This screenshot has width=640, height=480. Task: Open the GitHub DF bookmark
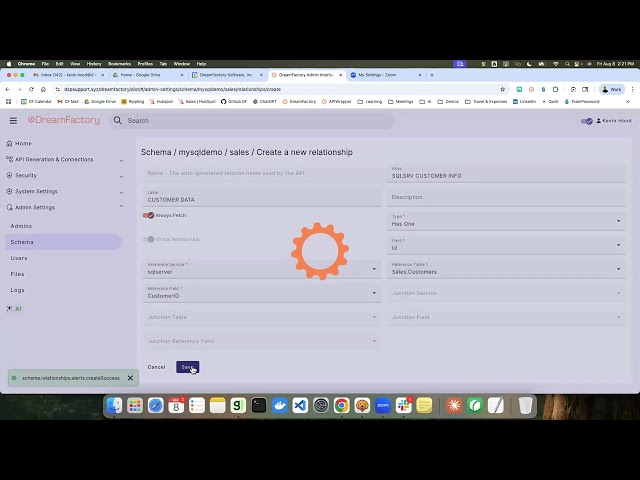tap(234, 102)
